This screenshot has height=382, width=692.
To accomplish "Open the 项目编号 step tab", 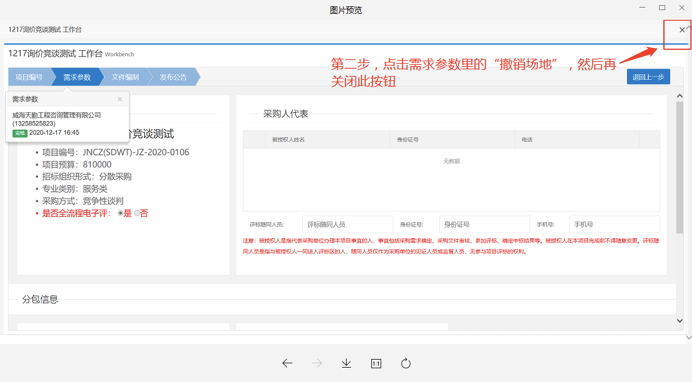I will (x=29, y=77).
